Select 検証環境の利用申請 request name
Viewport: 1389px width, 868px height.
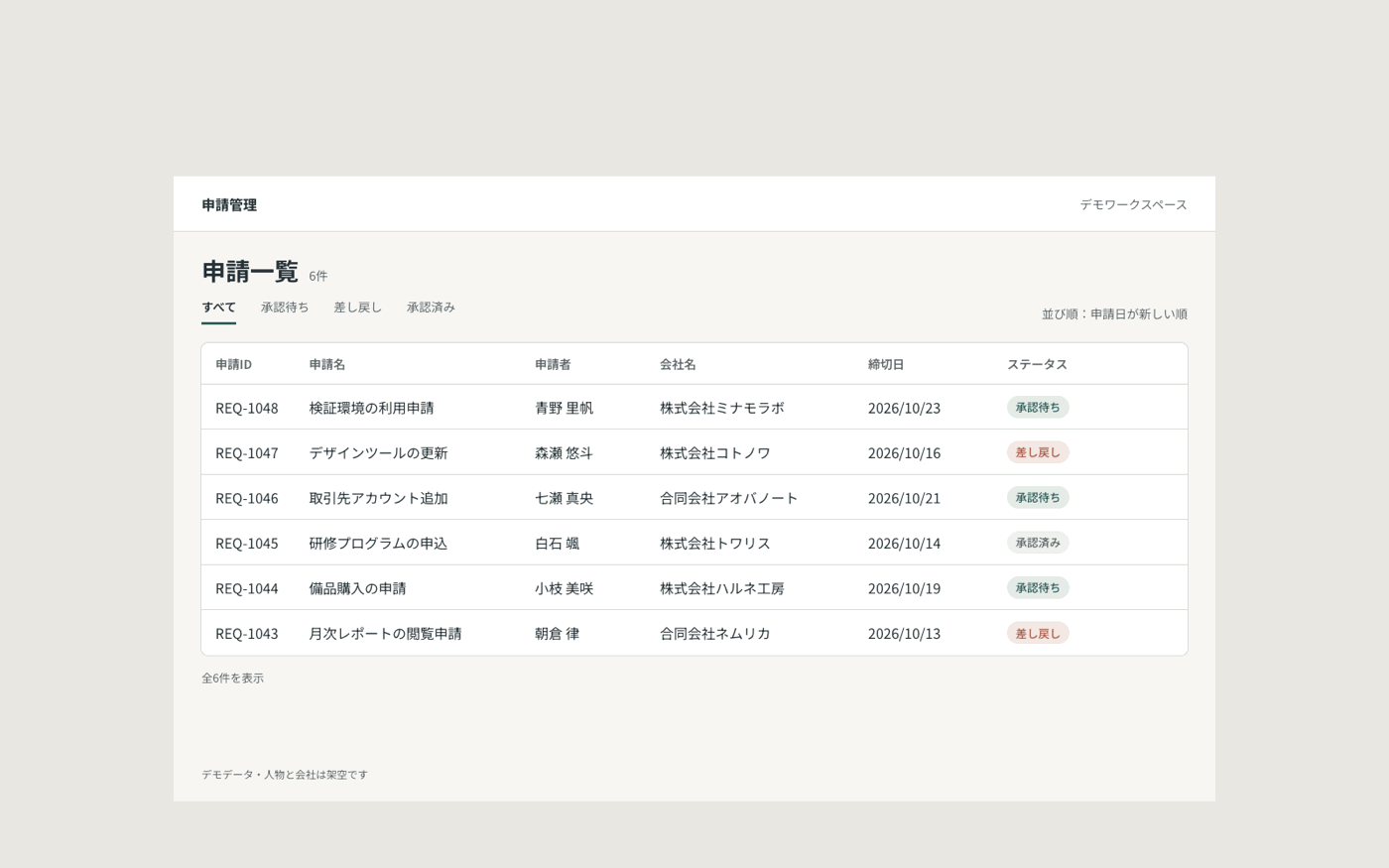pos(371,408)
